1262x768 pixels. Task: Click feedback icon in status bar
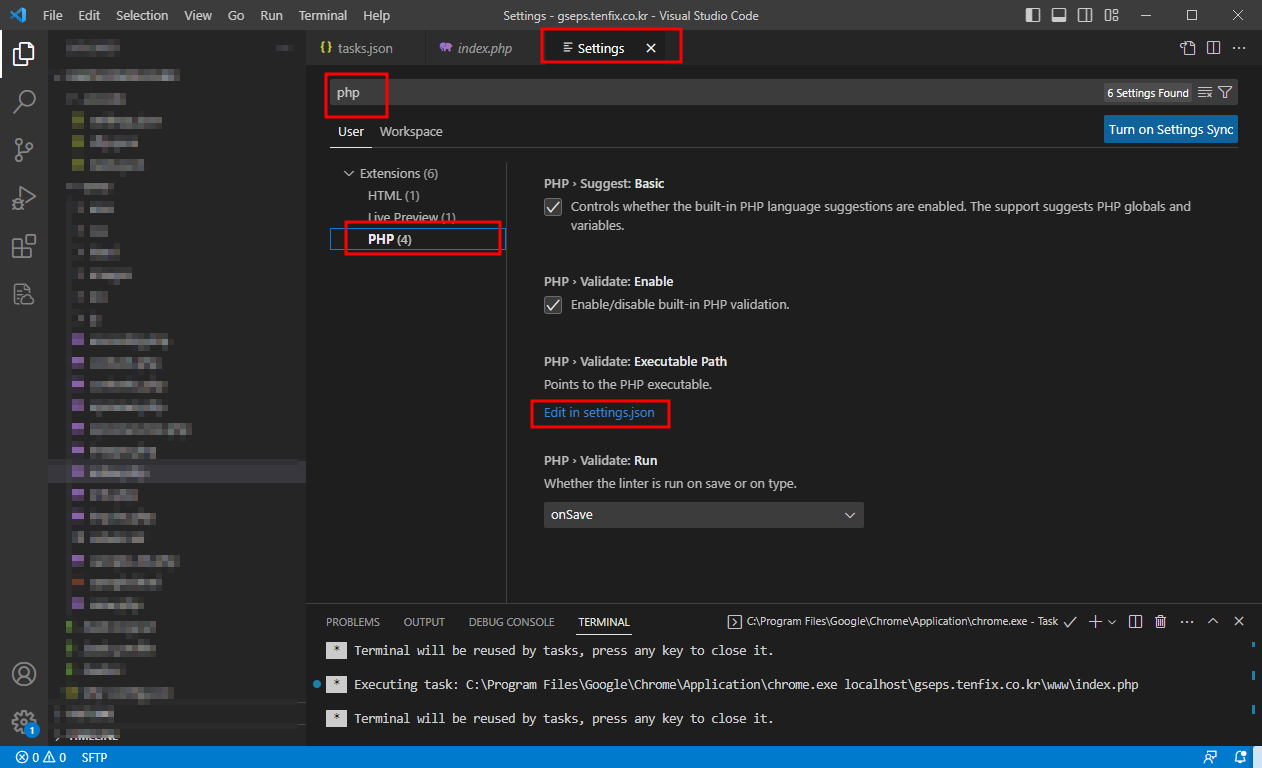coord(1211,757)
